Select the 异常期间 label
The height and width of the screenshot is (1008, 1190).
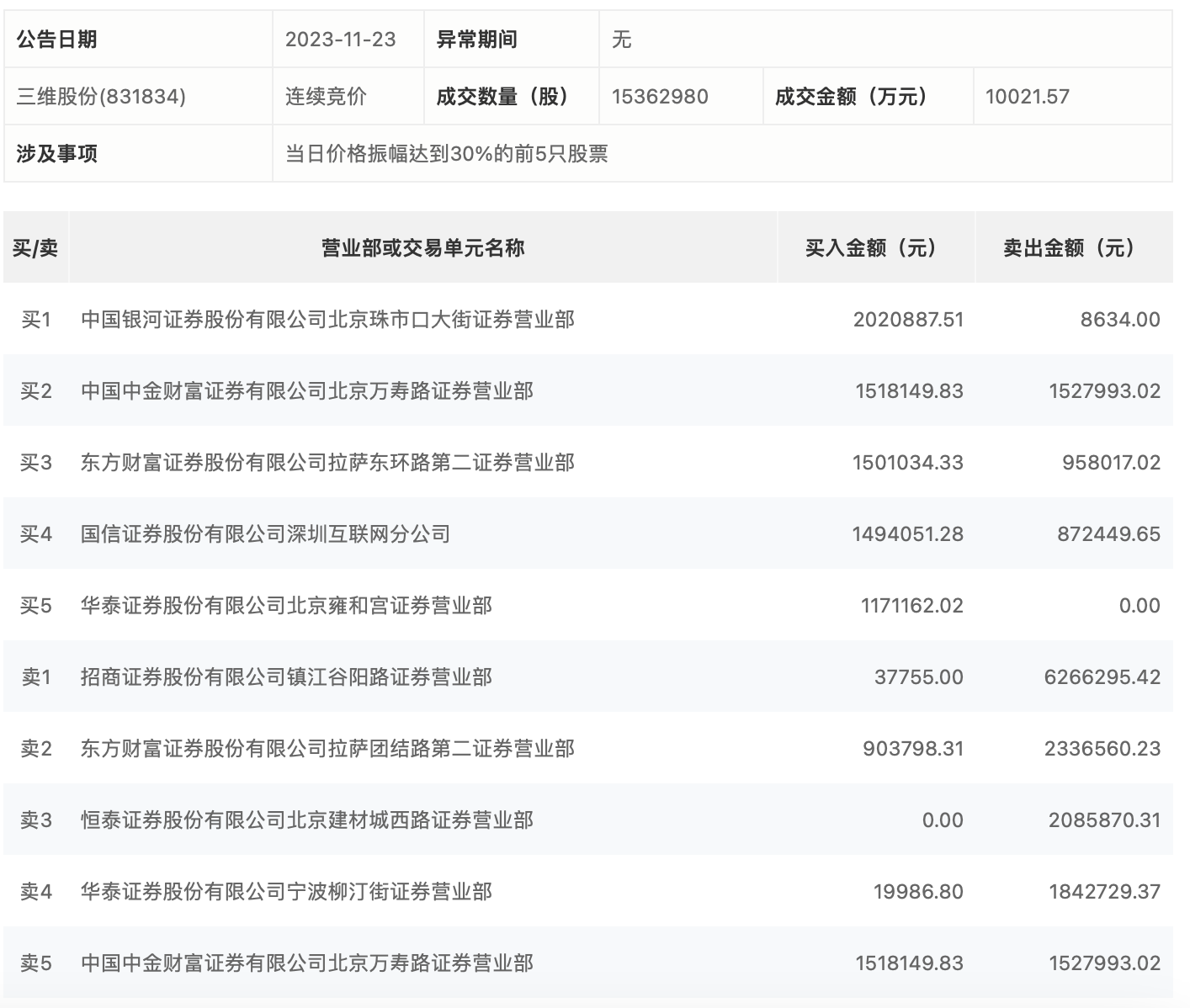476,40
